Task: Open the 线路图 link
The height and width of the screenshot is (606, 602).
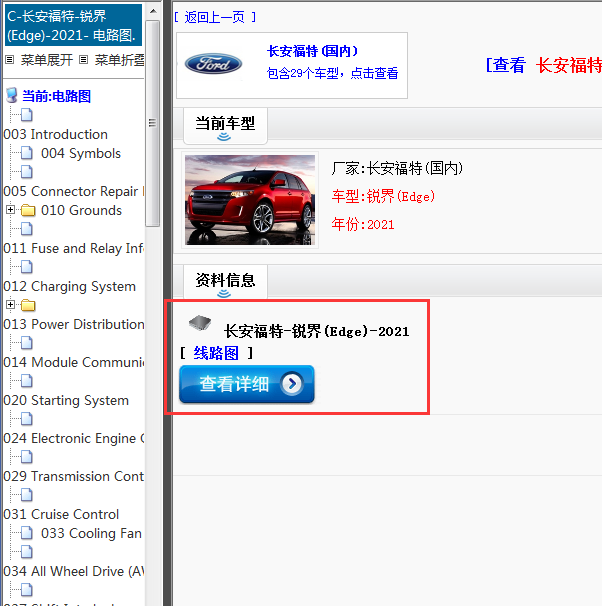Action: pos(216,353)
